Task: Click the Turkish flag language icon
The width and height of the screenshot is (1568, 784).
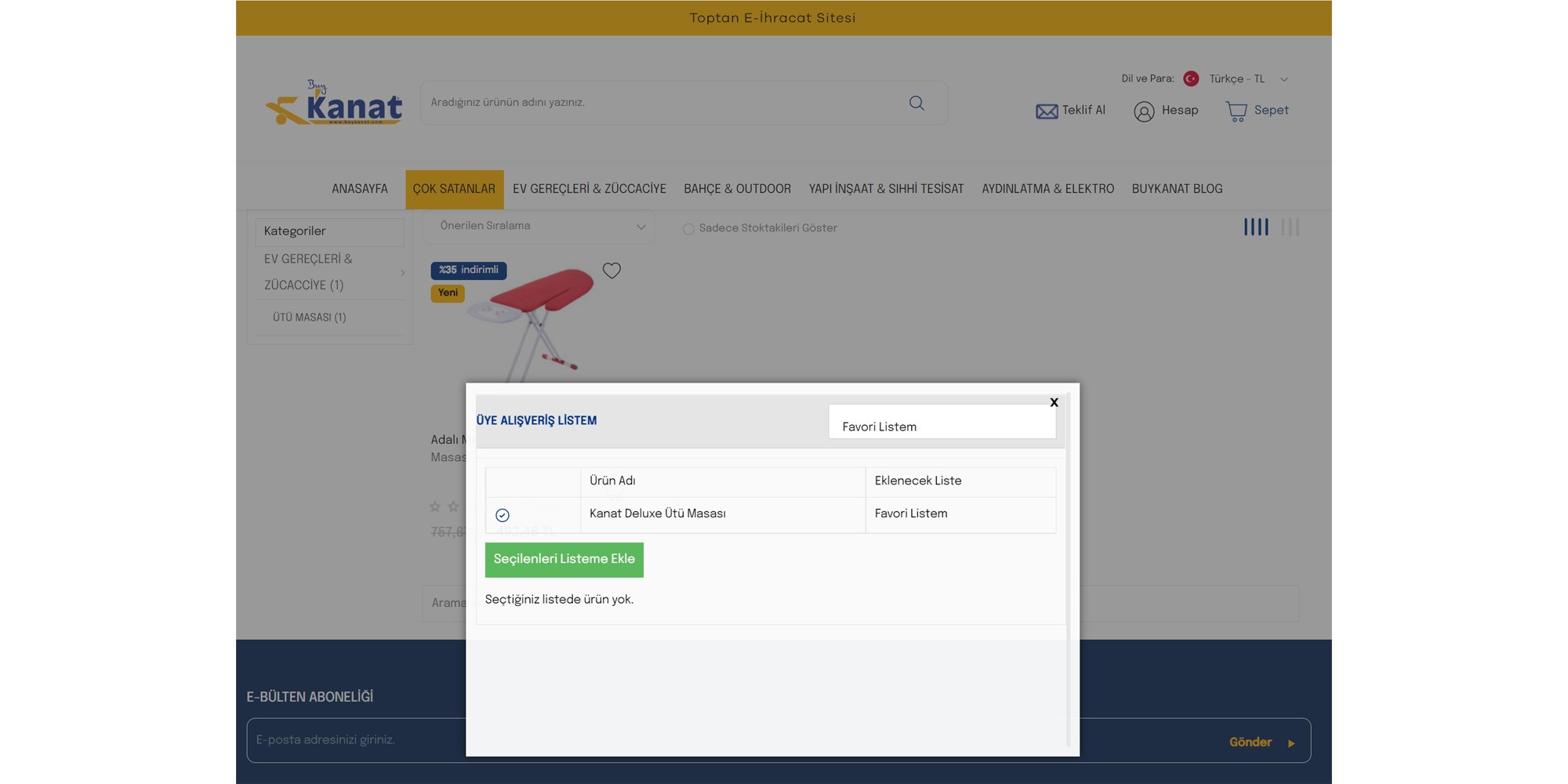Action: coord(1191,78)
